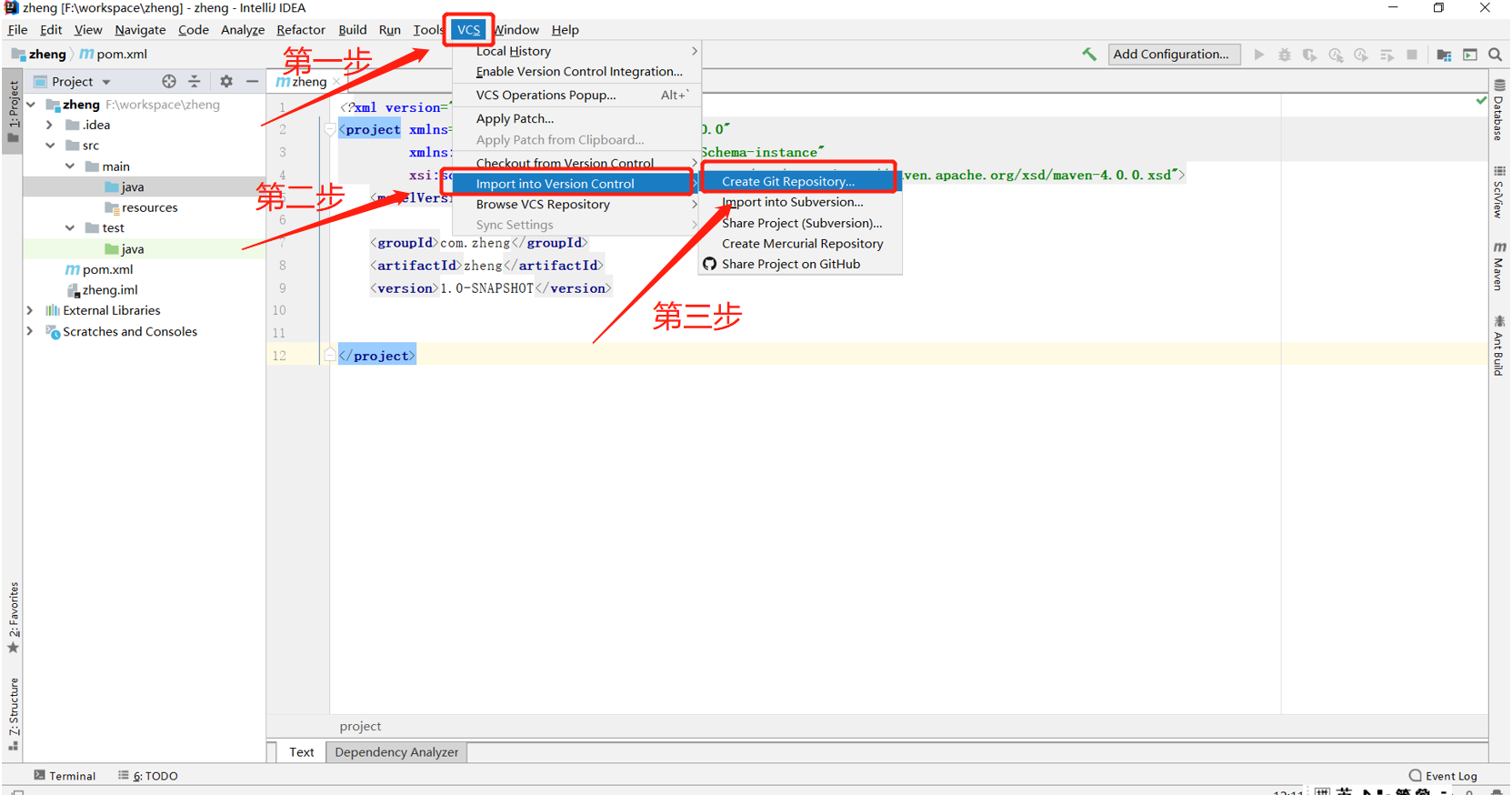Image resolution: width=1512 pixels, height=795 pixels.
Task: Open Project panel gear settings icon
Action: point(226,81)
